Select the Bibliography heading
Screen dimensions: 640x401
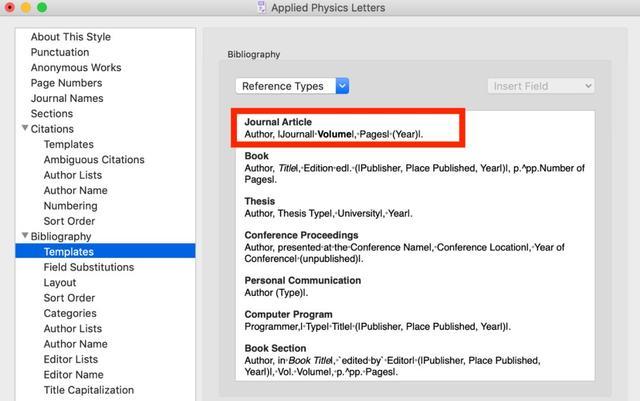(61, 236)
